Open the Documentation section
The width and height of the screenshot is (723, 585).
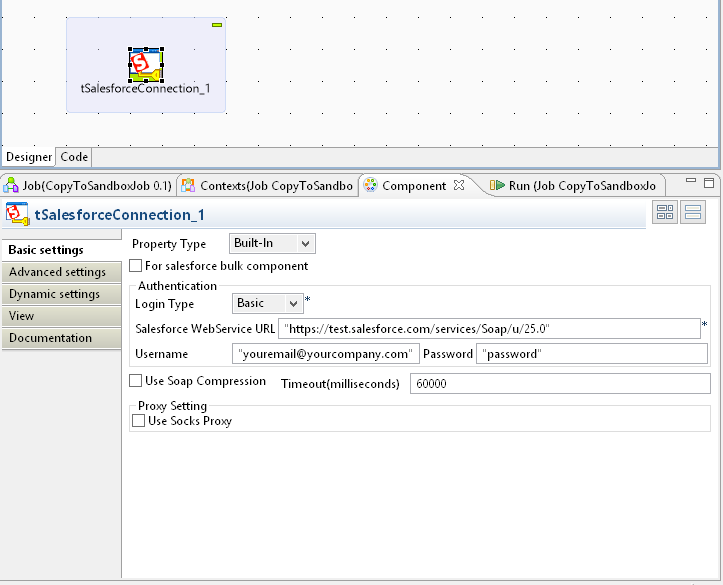61,338
